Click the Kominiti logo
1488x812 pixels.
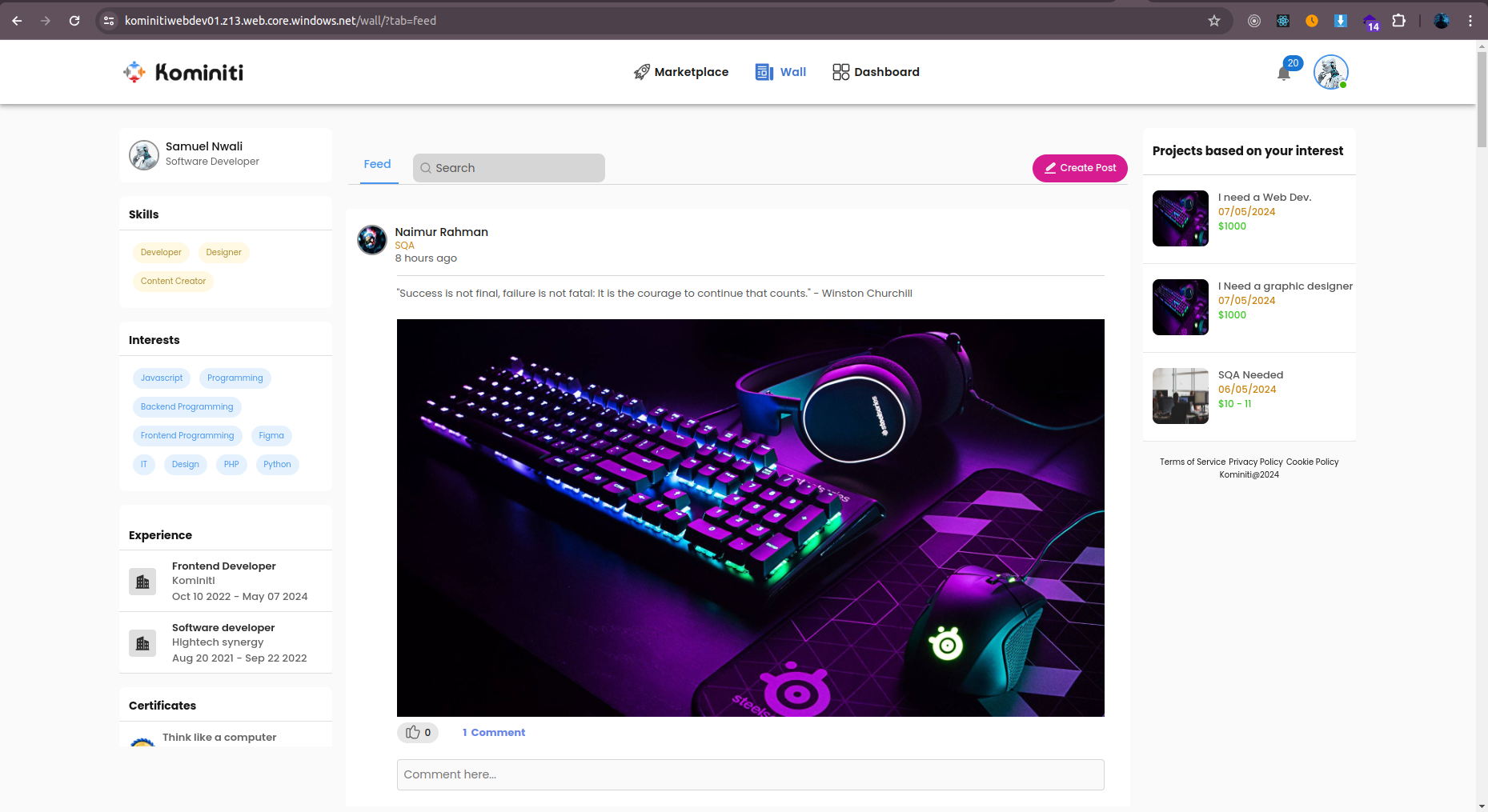[183, 72]
